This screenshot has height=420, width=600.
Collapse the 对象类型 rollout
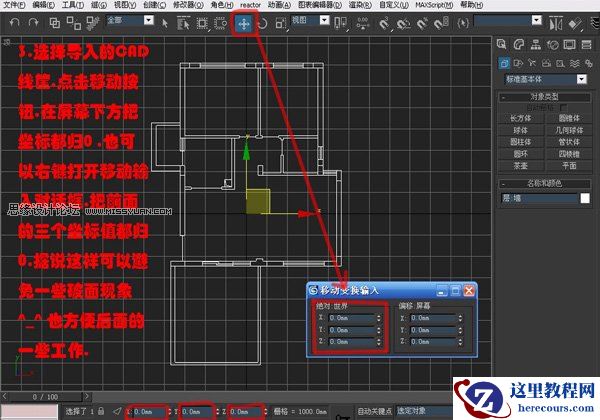coord(544,97)
